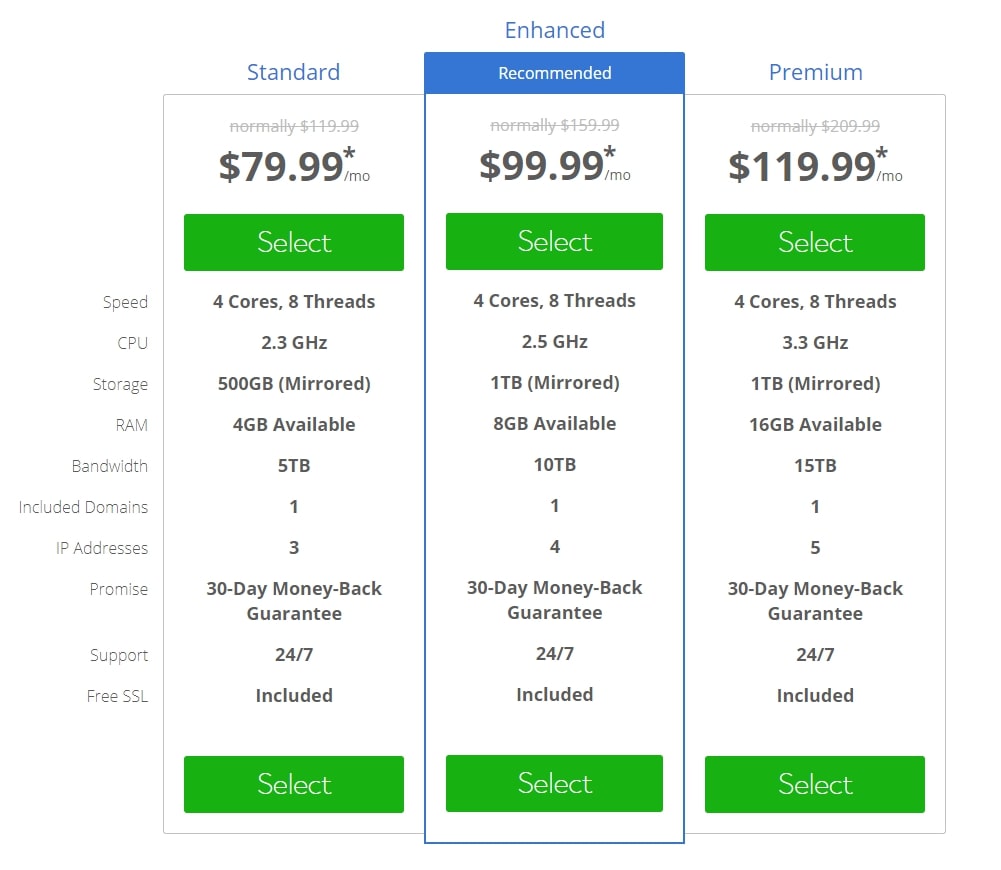Click the top Select button for Standard plan
Viewport: 1001px width, 870px height.
click(x=294, y=242)
